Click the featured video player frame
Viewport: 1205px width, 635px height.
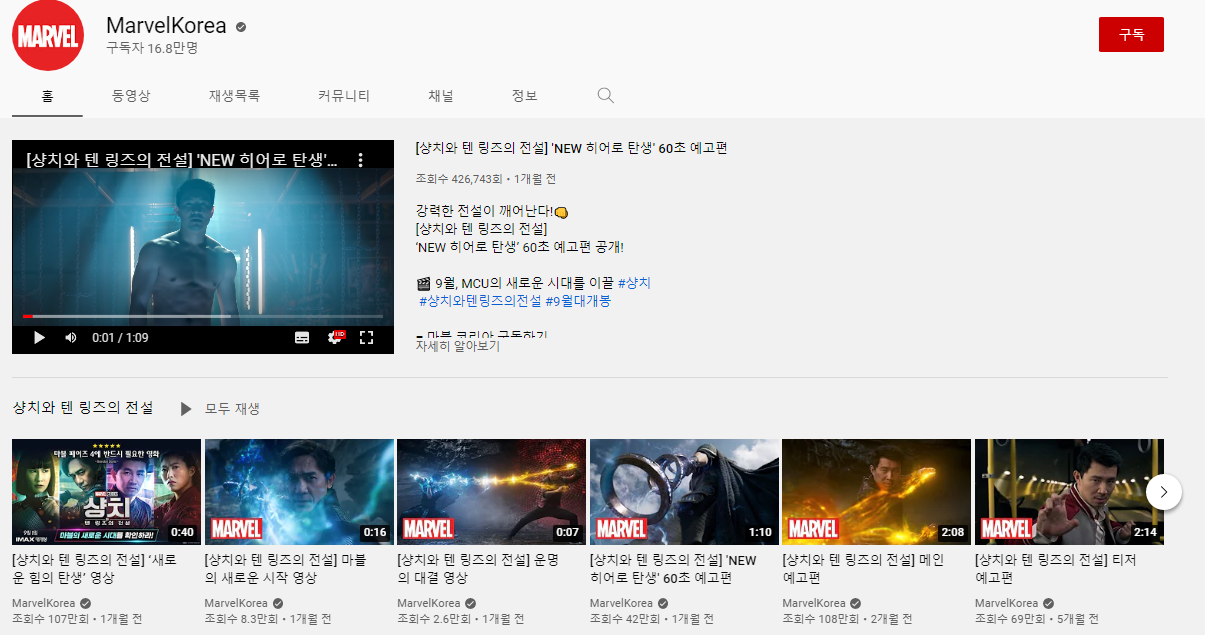[x=203, y=247]
